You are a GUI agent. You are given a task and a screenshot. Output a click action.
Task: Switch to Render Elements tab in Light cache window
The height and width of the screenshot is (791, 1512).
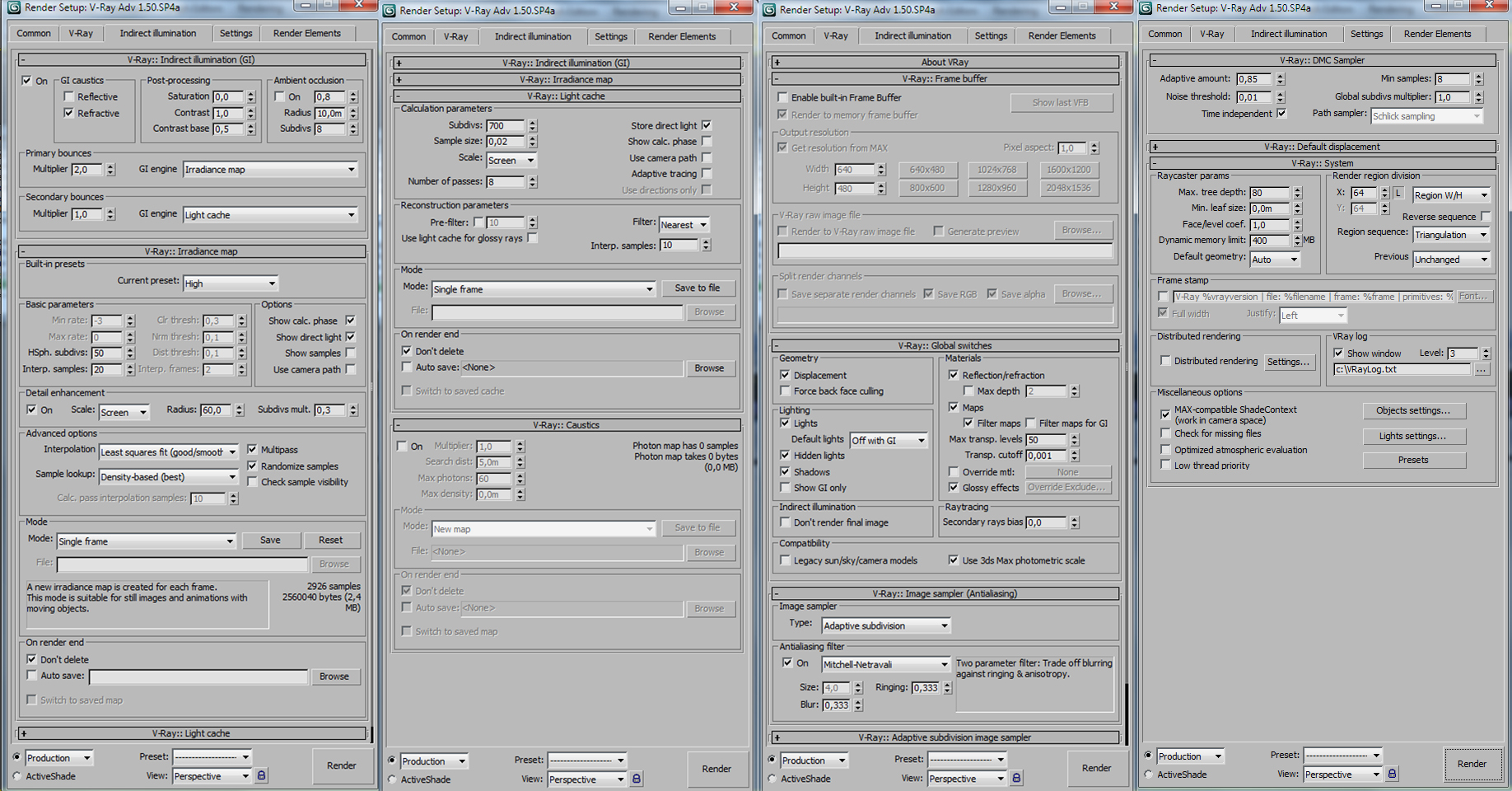(x=682, y=36)
